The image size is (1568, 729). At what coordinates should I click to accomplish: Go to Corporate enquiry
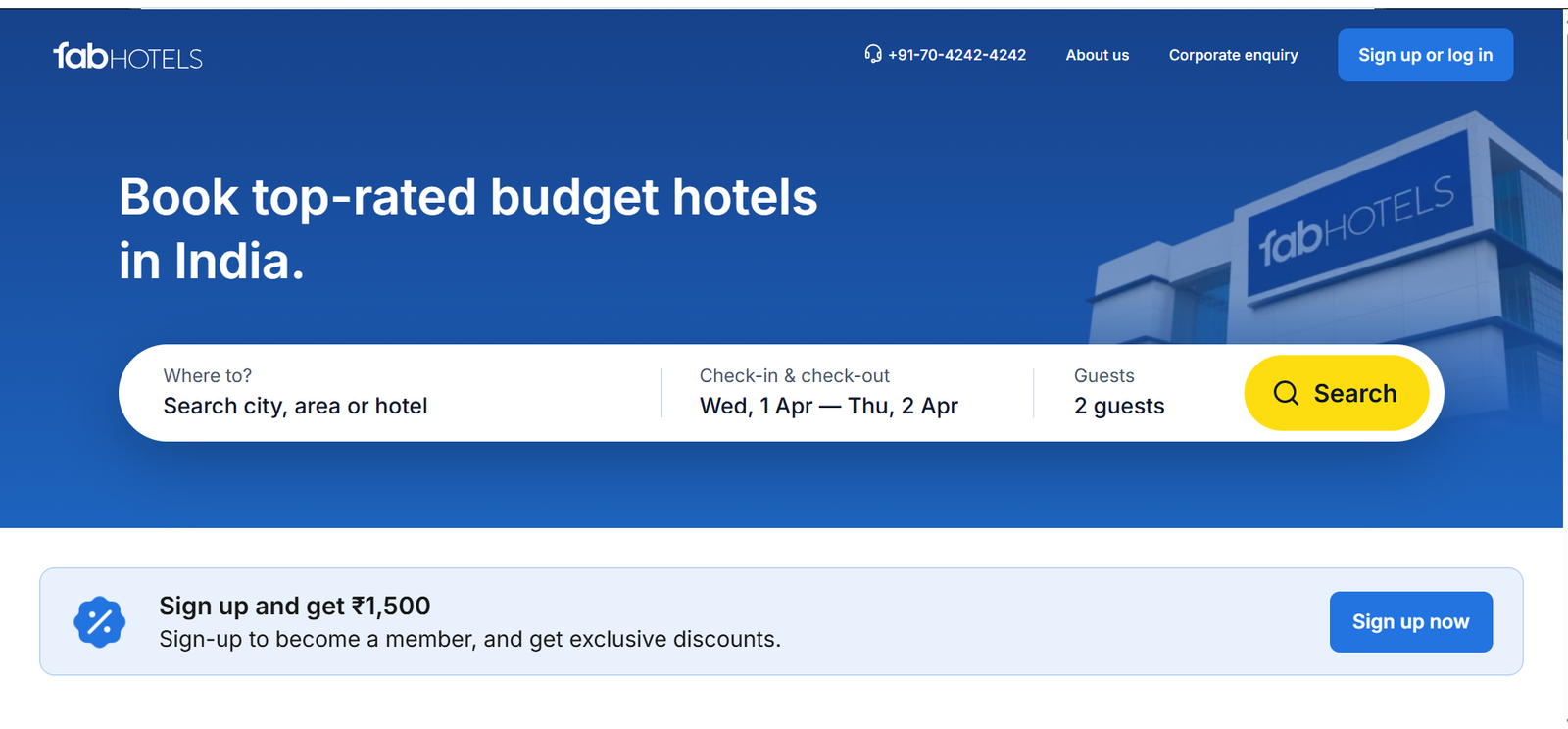1233,55
